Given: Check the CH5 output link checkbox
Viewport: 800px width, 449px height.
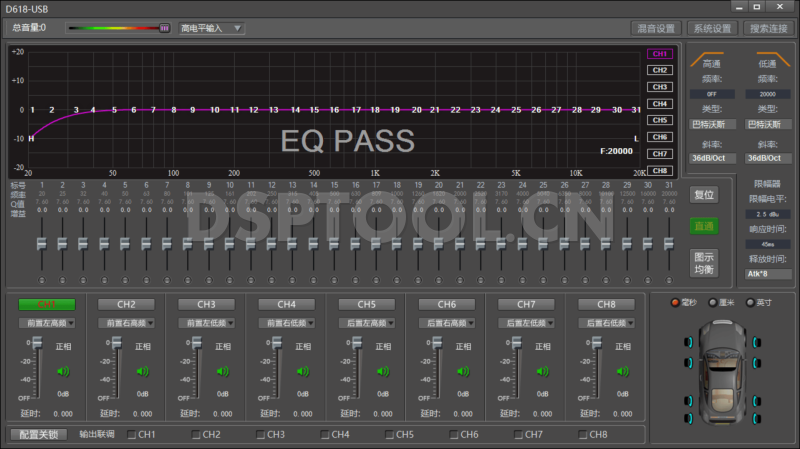Looking at the screenshot, I should click(x=389, y=435).
